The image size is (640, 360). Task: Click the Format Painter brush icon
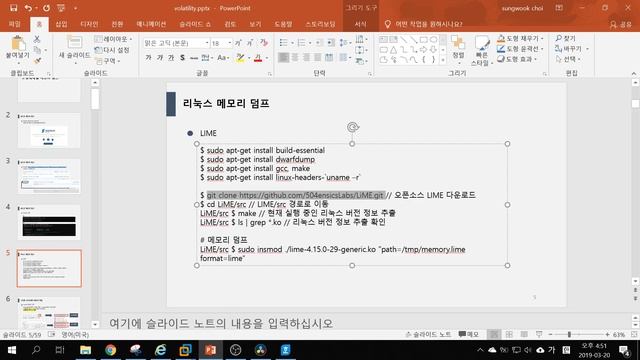click(x=37, y=61)
